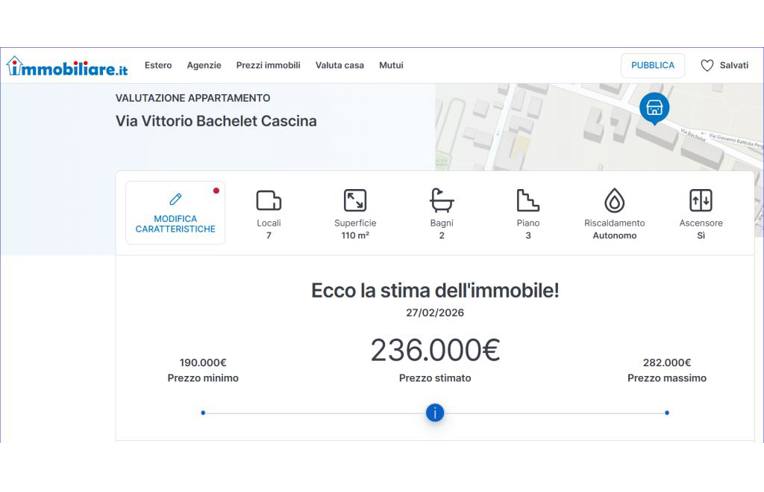This screenshot has width=764, height=492.
Task: Open the immobiliare.it home logo
Action: point(67,66)
